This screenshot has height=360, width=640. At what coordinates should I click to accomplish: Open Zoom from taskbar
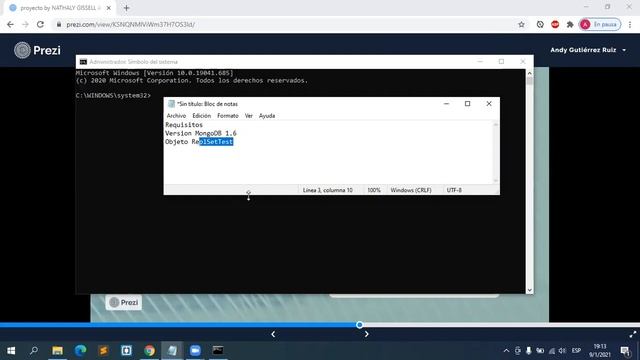[x=195, y=350]
